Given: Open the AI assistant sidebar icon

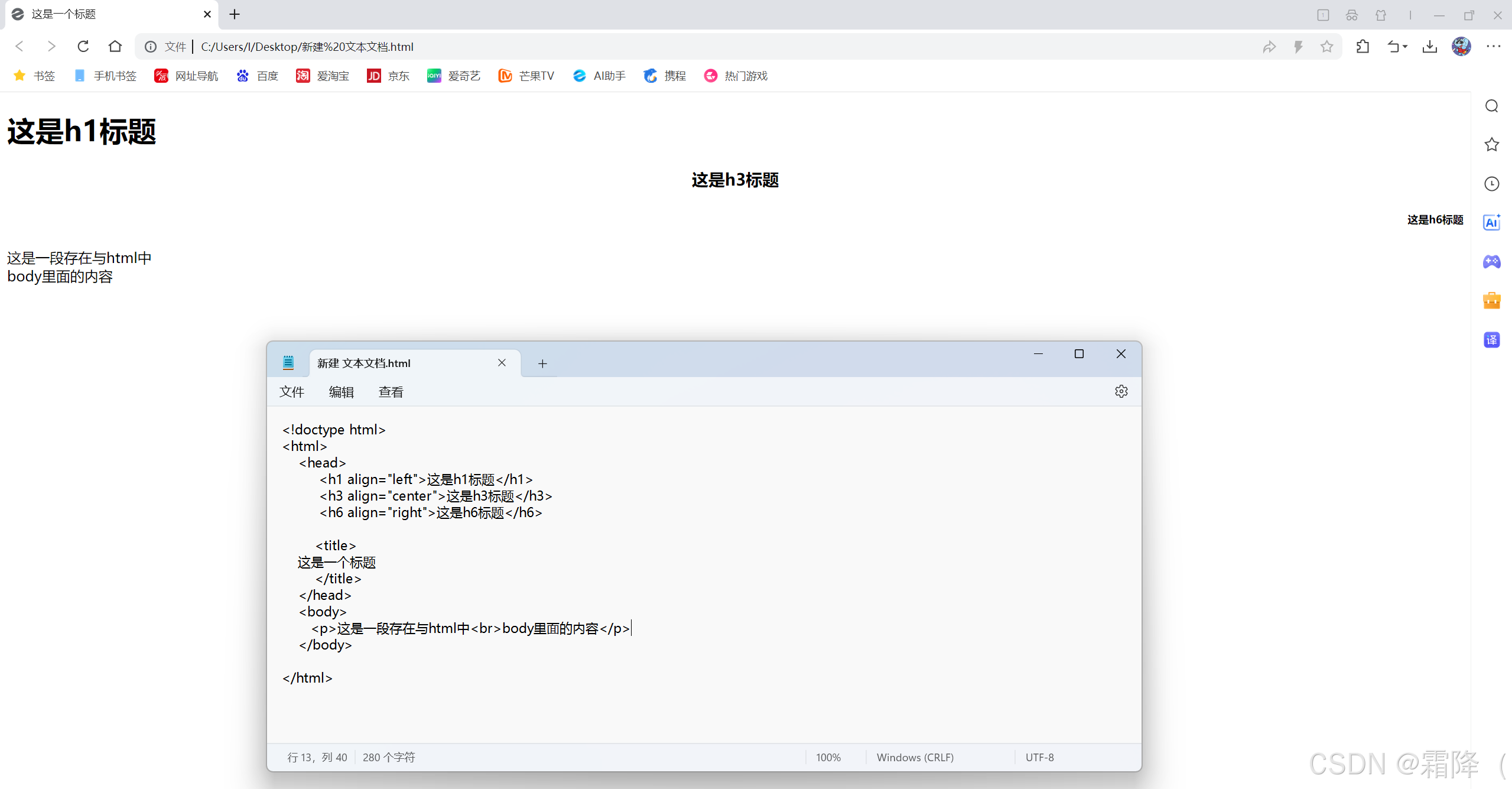Looking at the screenshot, I should (1491, 222).
